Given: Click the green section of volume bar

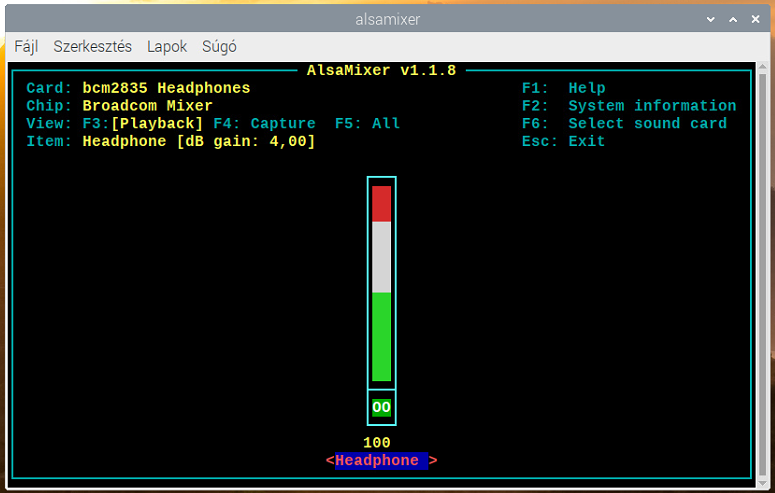Looking at the screenshot, I should tap(382, 336).
